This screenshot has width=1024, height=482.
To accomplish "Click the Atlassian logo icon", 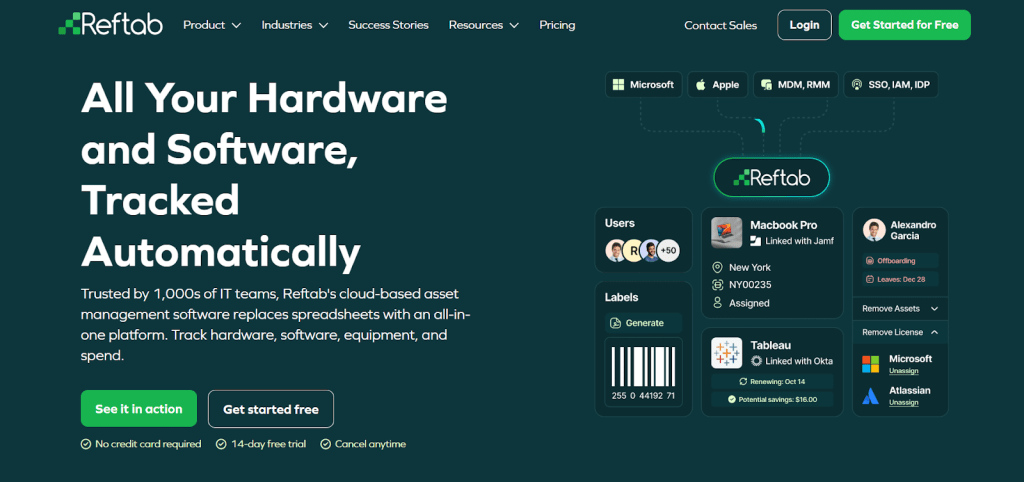I will 871,396.
